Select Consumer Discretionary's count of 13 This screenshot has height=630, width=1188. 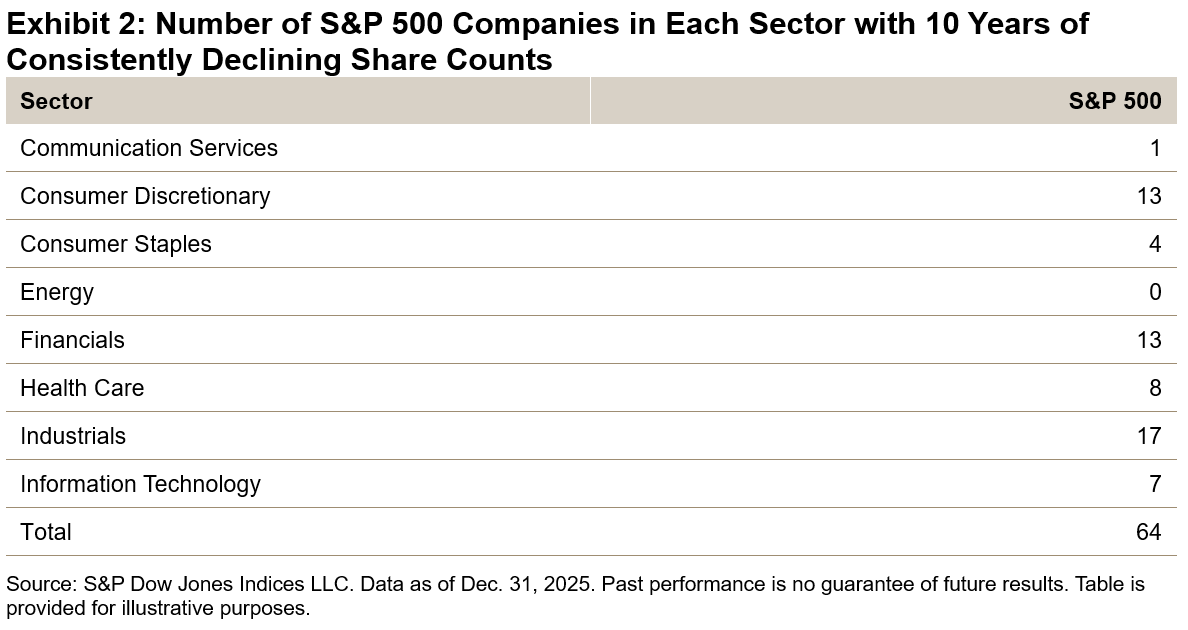click(x=1149, y=196)
